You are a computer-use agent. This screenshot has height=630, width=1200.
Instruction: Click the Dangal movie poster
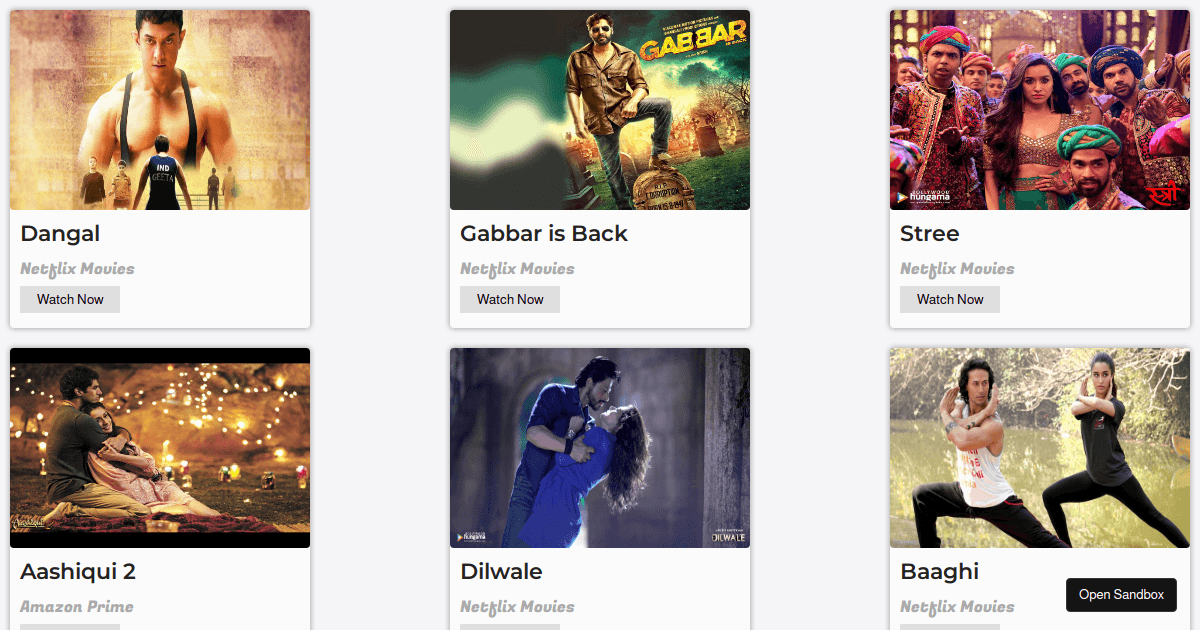pyautogui.click(x=160, y=110)
